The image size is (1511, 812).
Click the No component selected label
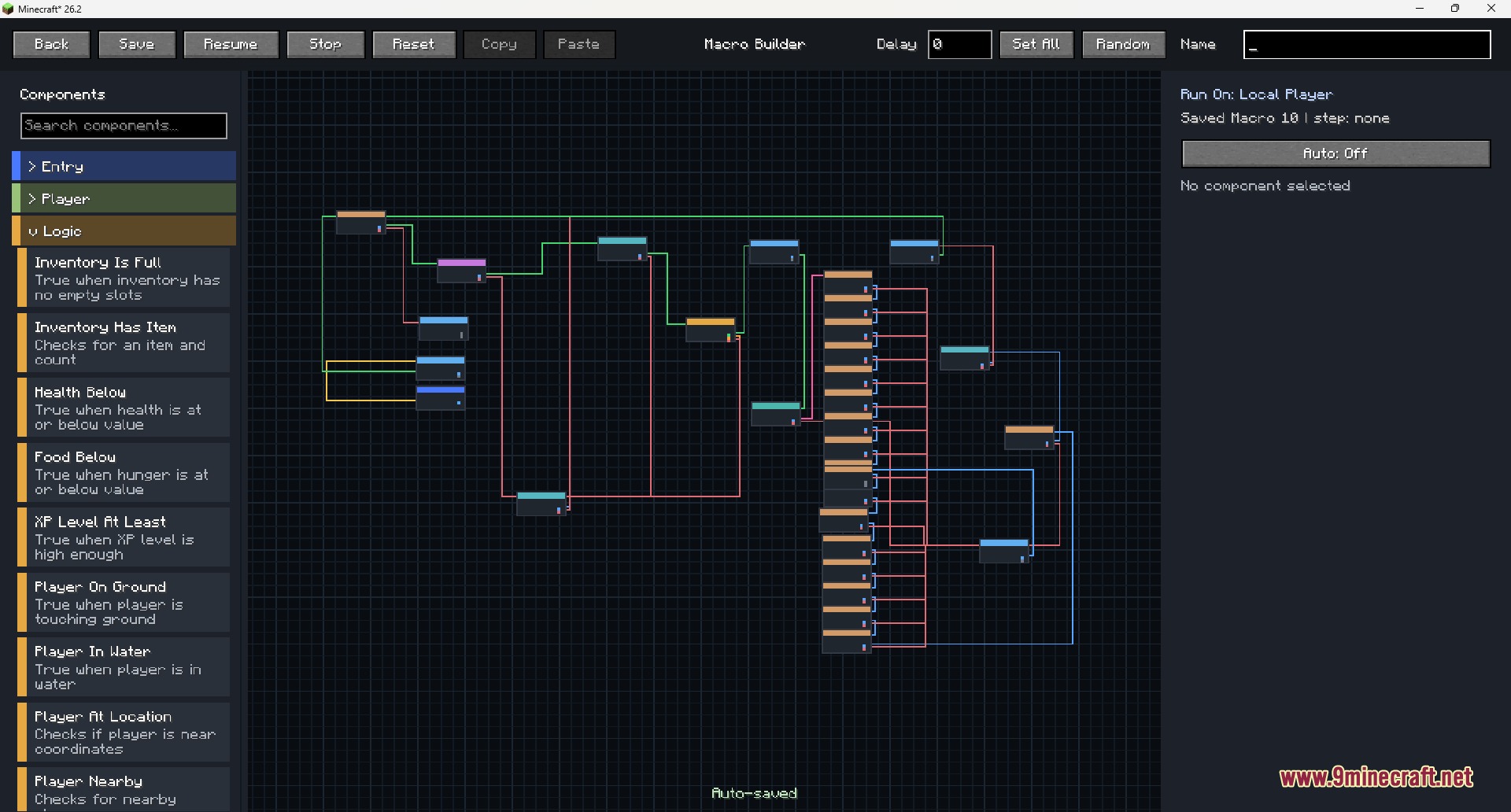click(1265, 186)
